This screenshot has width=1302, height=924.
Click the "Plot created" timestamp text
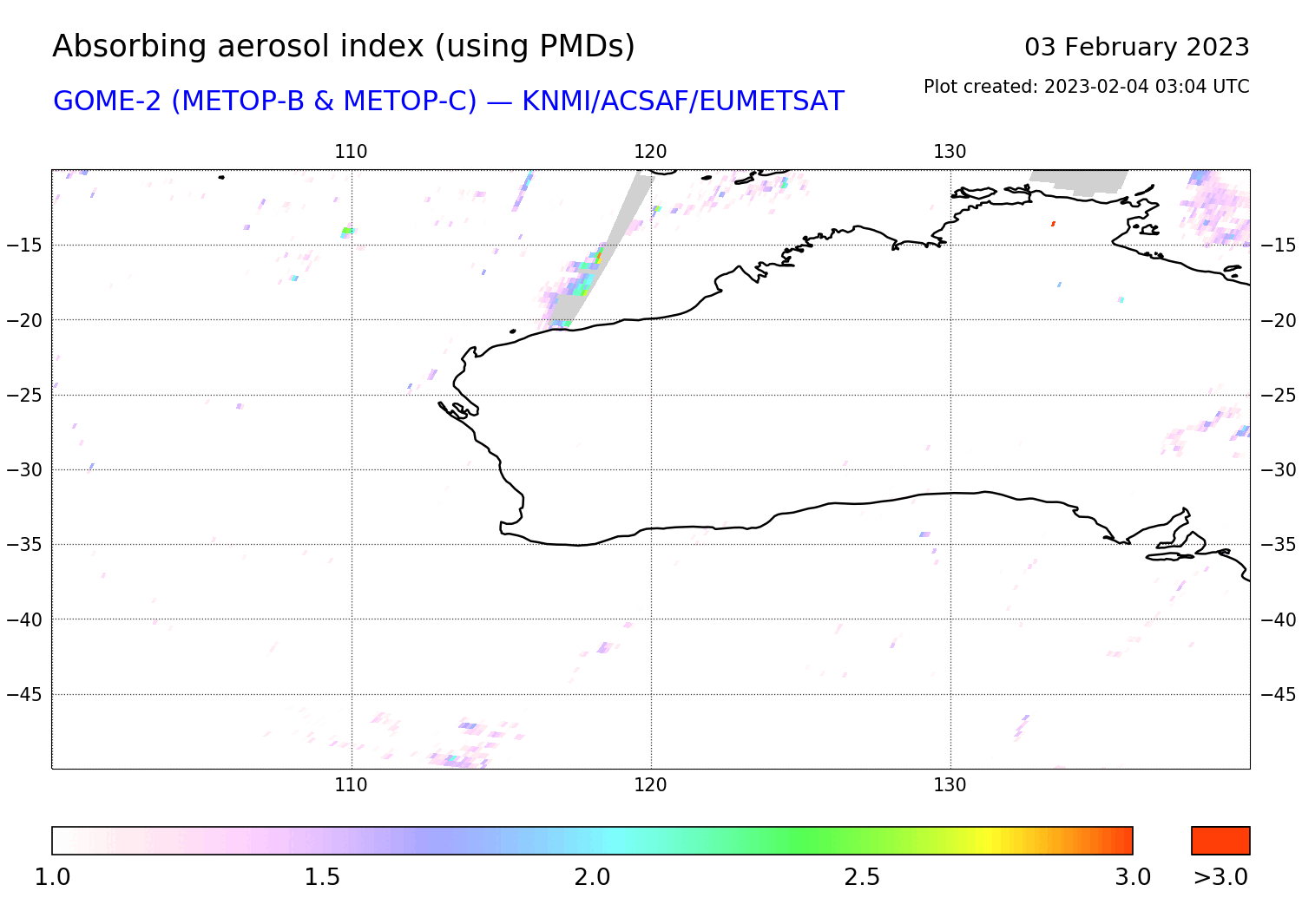(1086, 87)
